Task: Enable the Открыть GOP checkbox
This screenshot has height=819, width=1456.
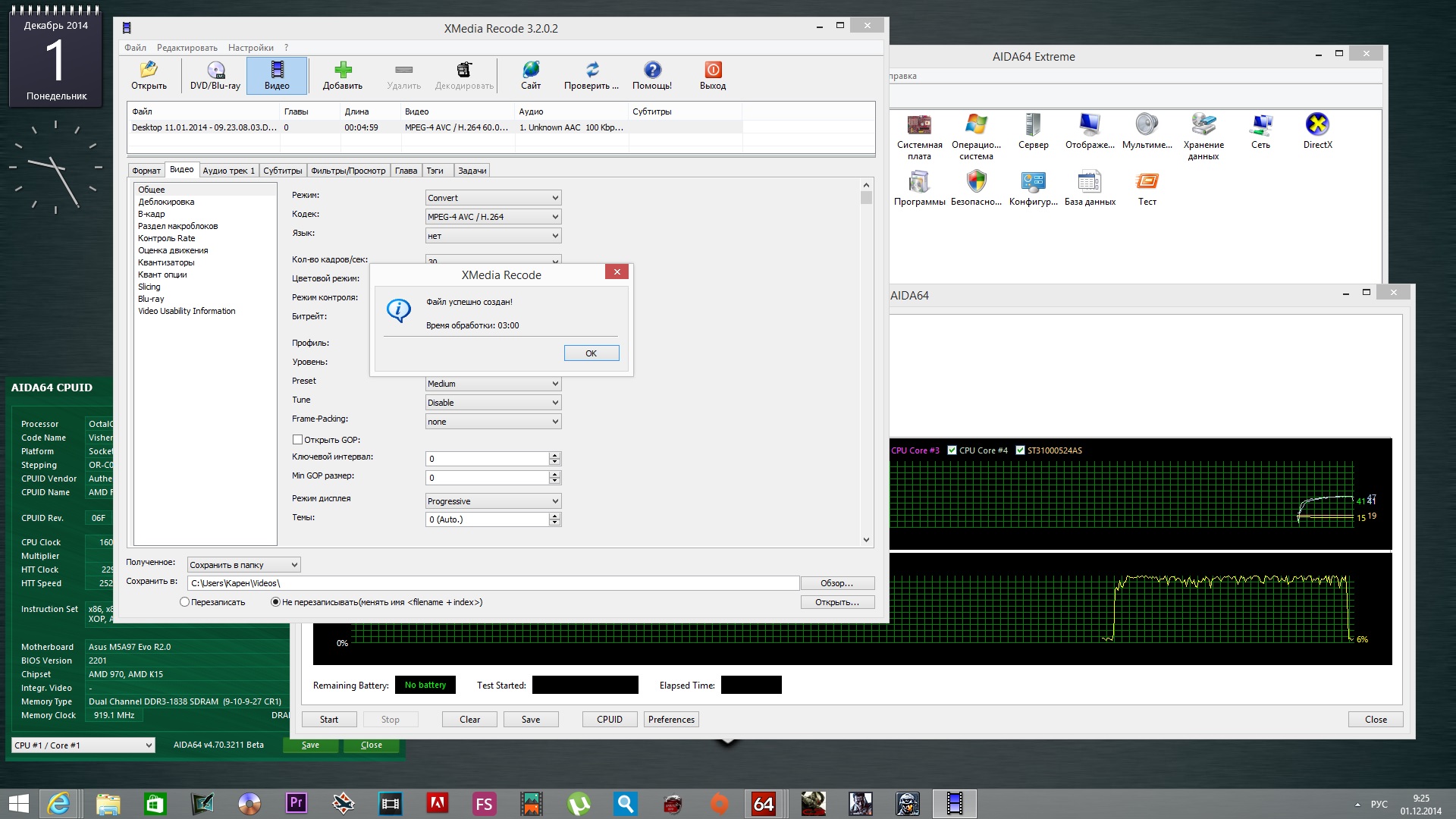Action: coord(298,440)
